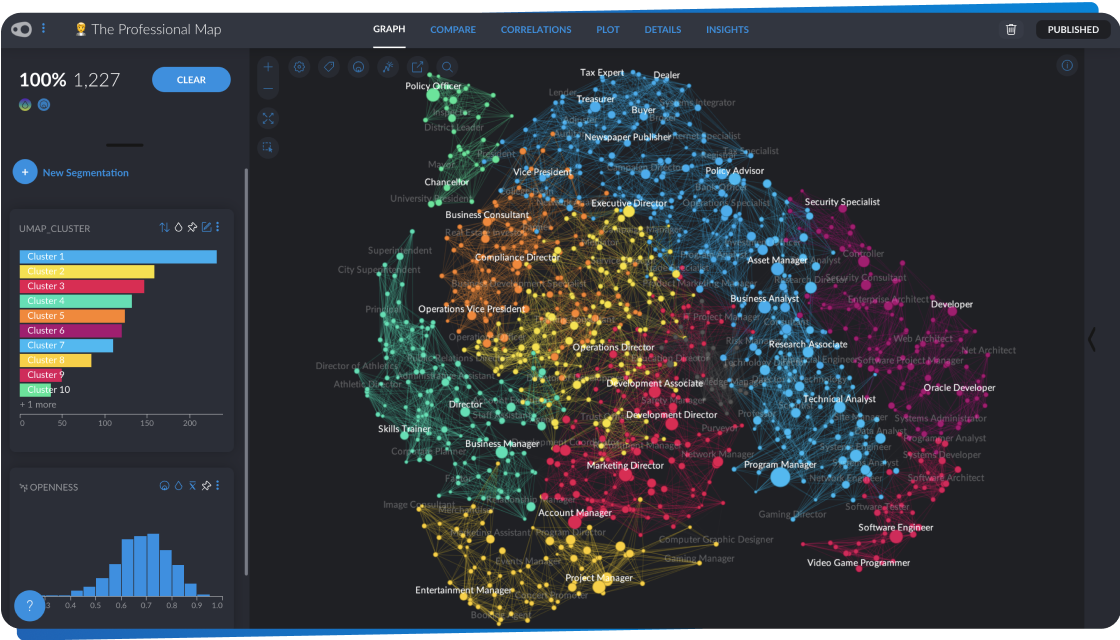Select the tag labeling tool
The width and height of the screenshot is (1120, 640).
pyautogui.click(x=328, y=66)
